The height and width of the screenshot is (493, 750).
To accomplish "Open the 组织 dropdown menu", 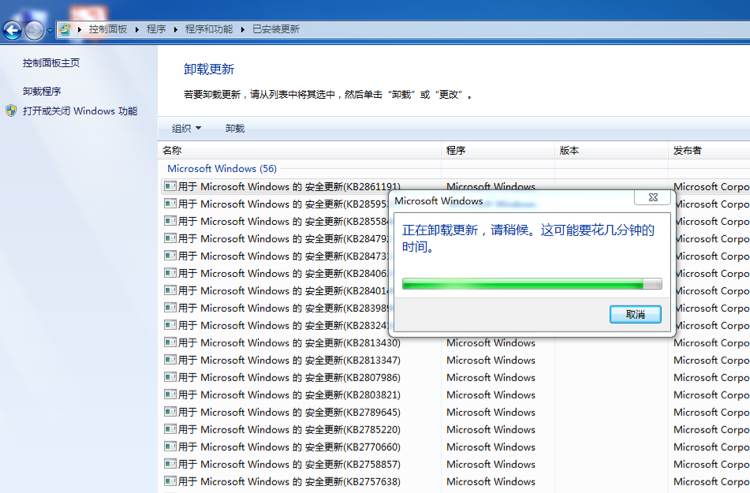I will tap(187, 128).
